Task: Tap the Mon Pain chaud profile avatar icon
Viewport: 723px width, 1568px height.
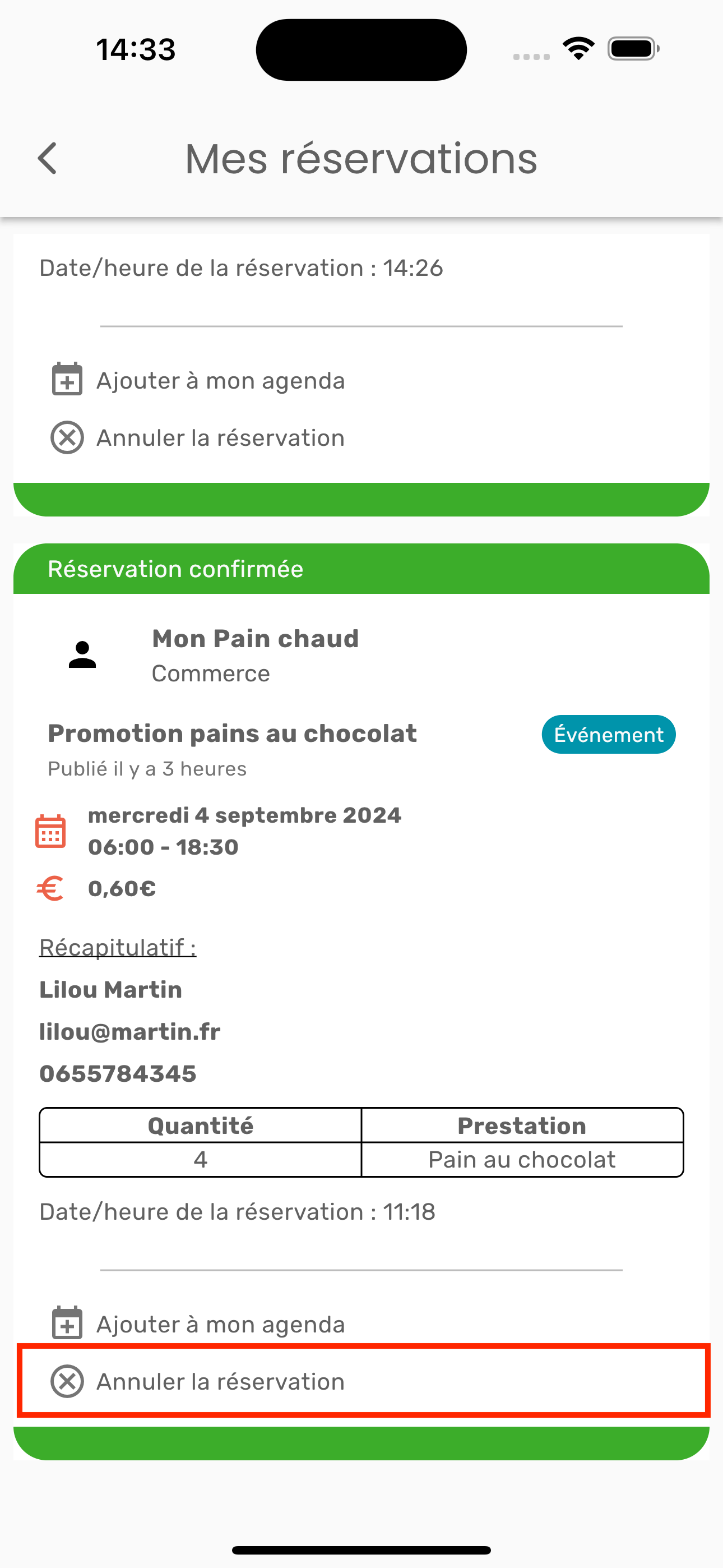Action: (x=82, y=655)
